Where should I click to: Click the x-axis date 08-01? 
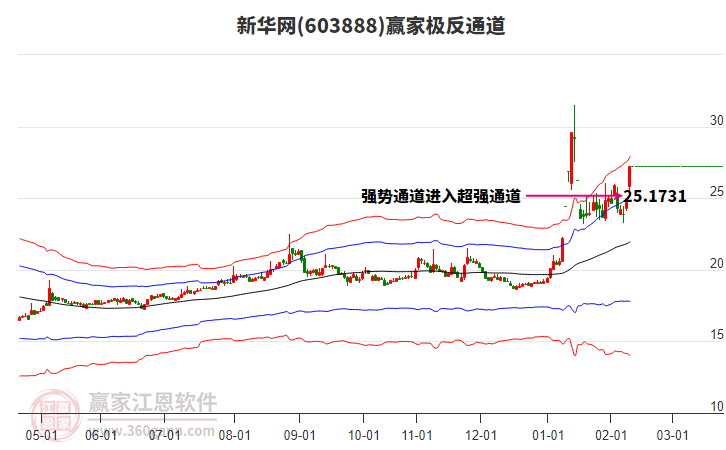(x=234, y=436)
